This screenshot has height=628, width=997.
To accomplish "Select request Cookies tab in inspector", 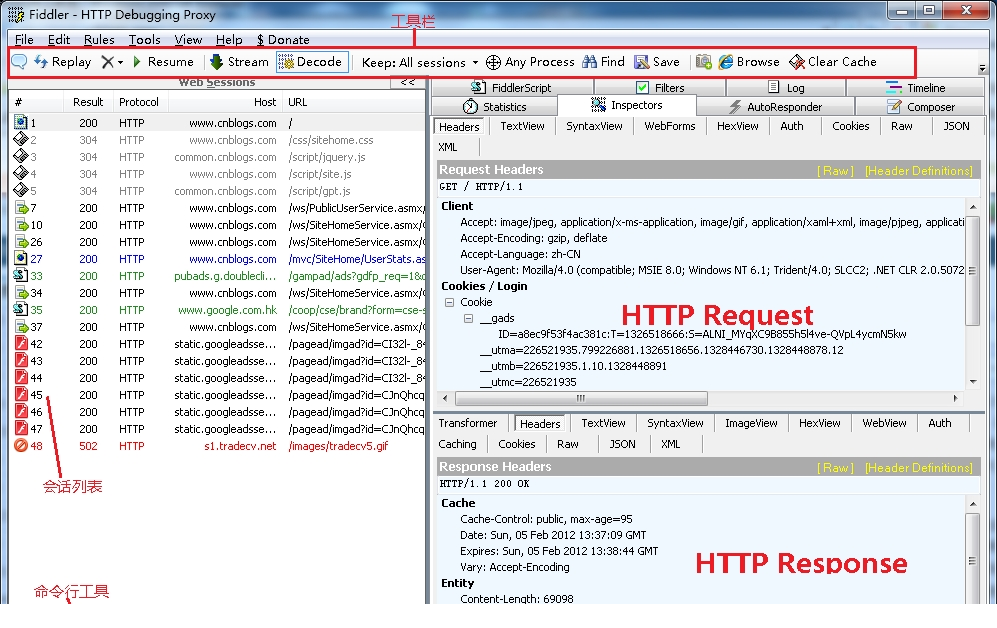I will tap(850, 126).
